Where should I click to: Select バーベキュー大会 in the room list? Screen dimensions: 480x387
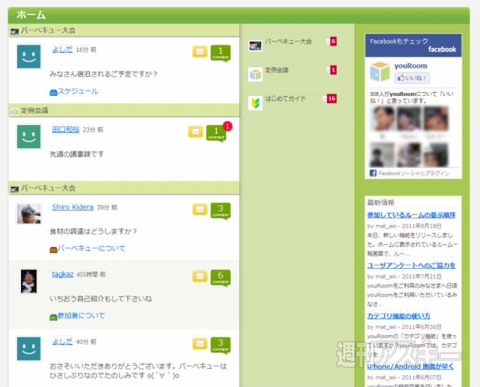point(288,41)
